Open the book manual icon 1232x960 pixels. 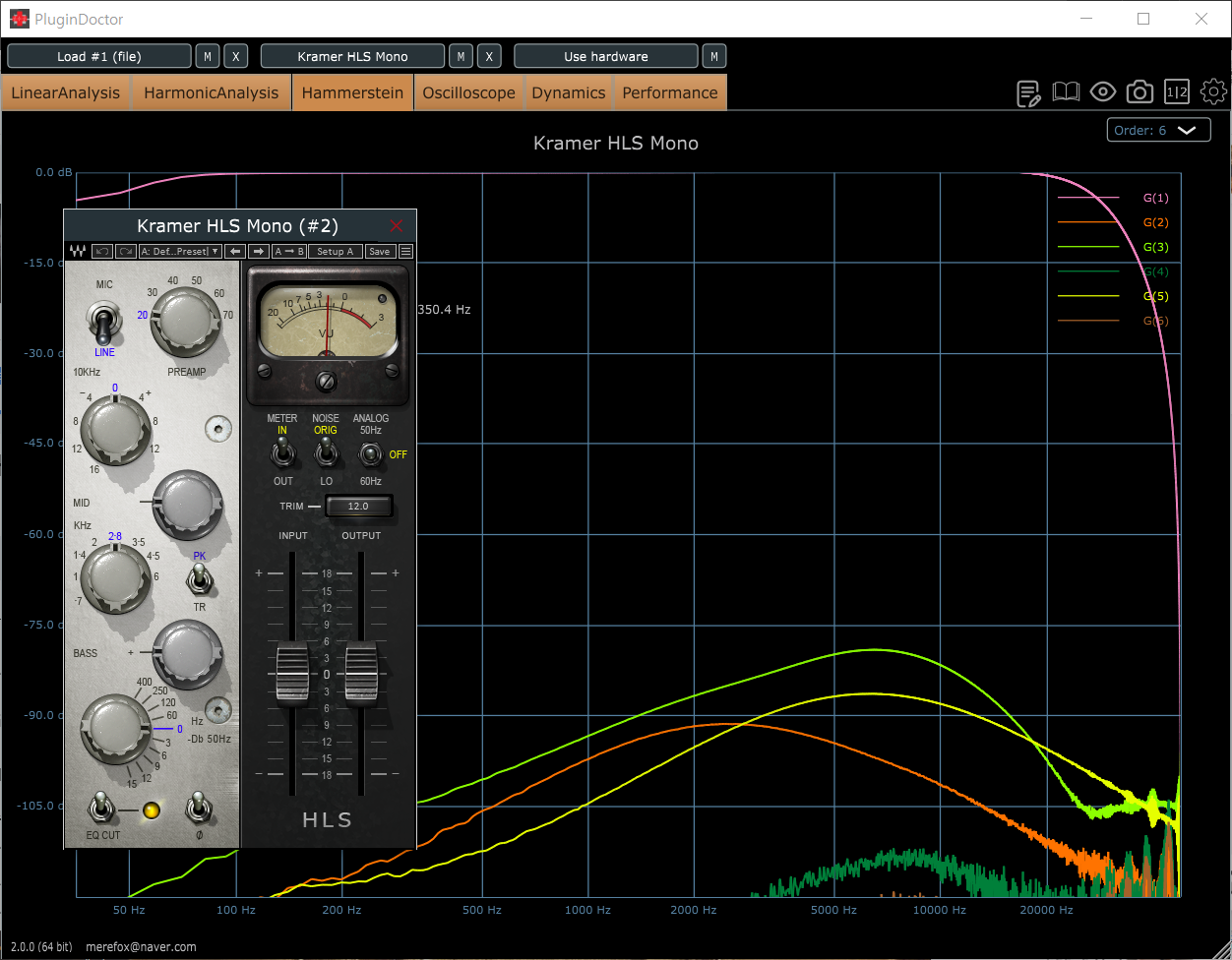pos(1066,92)
